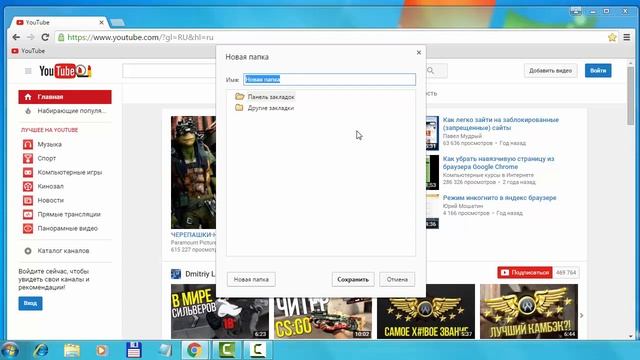Click the Новая папка button in the dialog
The width and height of the screenshot is (640, 360).
tap(251, 279)
